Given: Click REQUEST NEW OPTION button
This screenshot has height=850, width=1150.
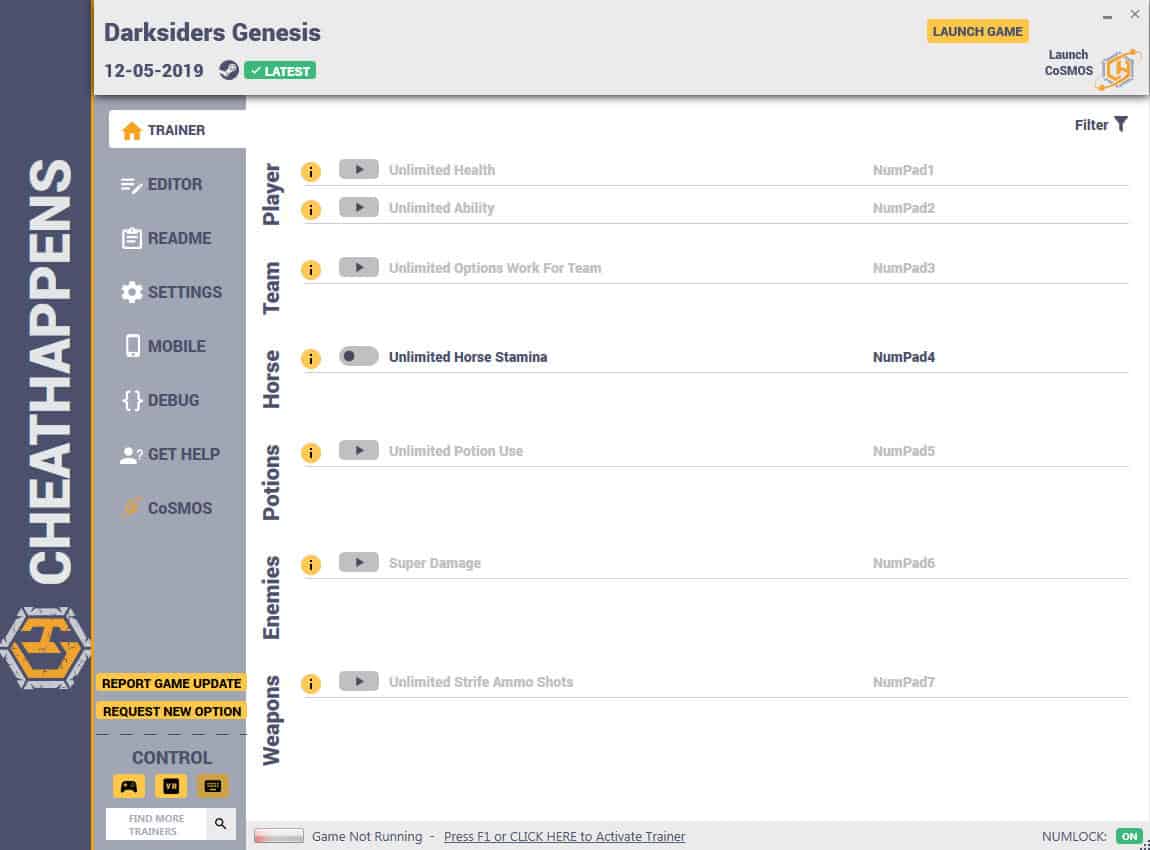Looking at the screenshot, I should click(171, 711).
